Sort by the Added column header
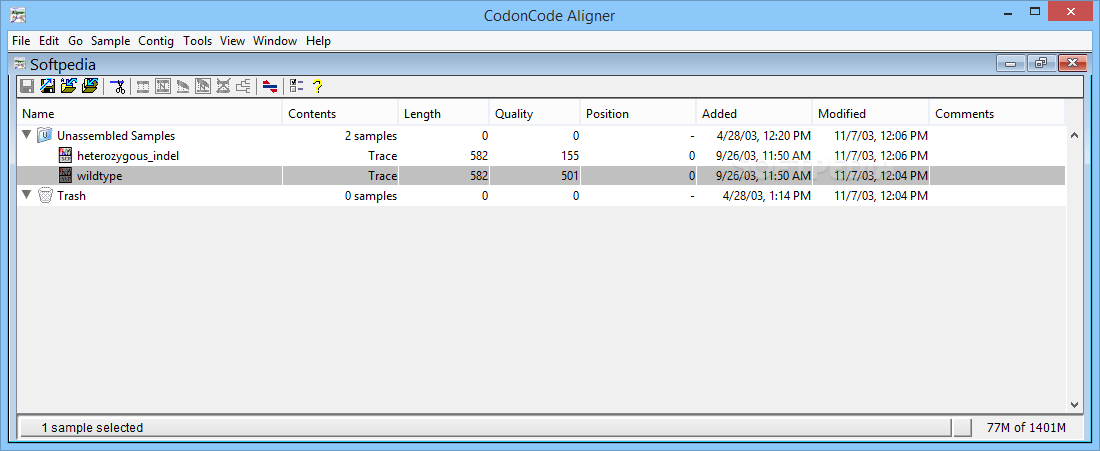 tap(754, 114)
